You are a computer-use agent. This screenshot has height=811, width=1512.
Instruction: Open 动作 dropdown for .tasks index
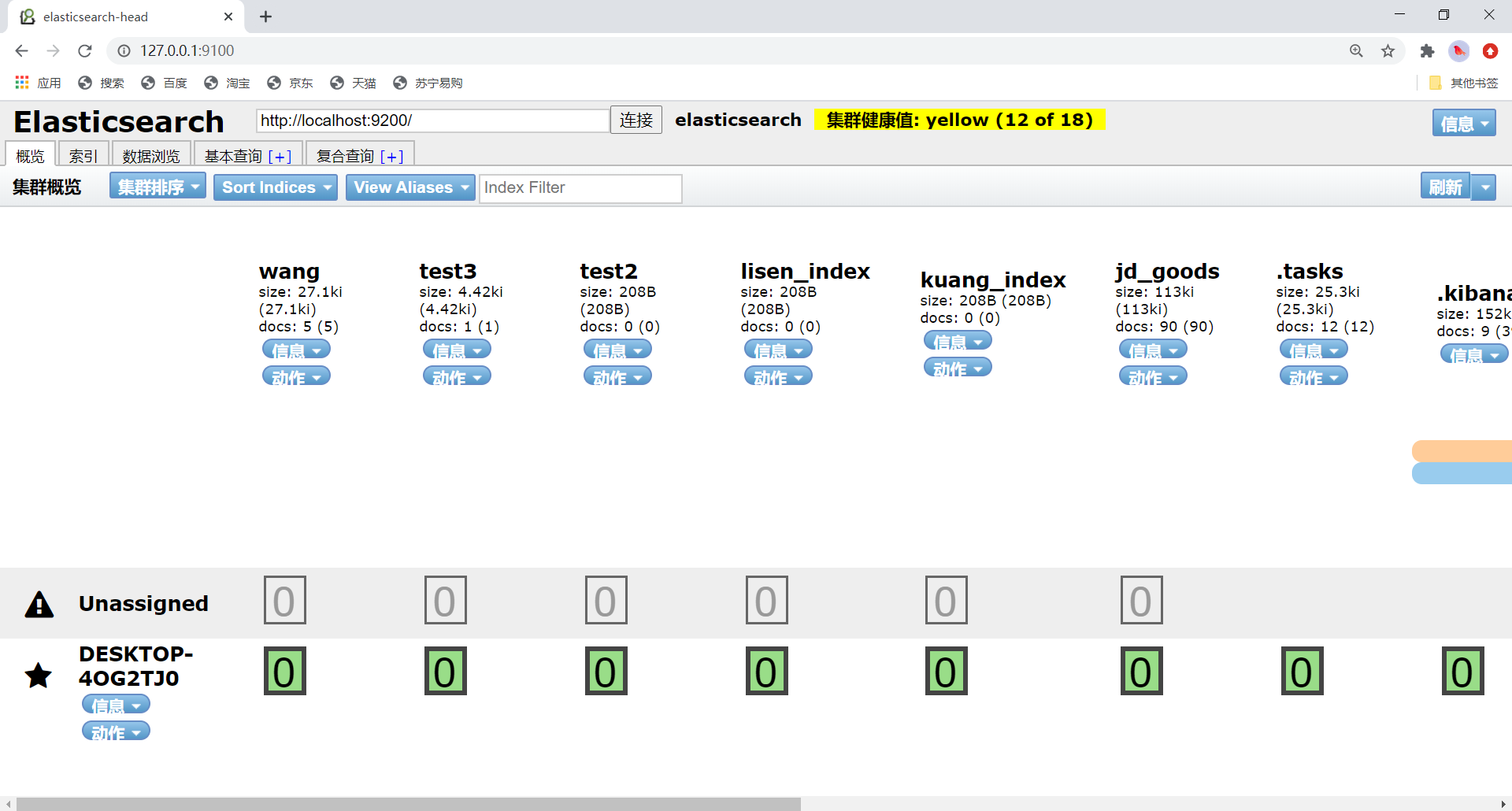click(1314, 376)
